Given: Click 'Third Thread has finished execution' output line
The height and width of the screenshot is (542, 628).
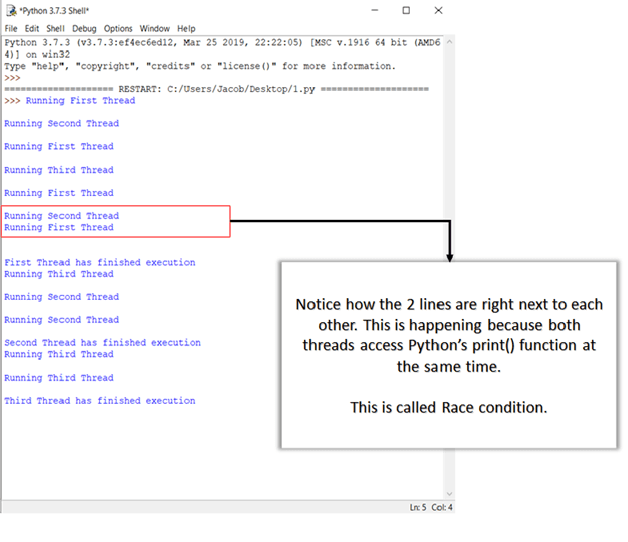Looking at the screenshot, I should point(100,401).
